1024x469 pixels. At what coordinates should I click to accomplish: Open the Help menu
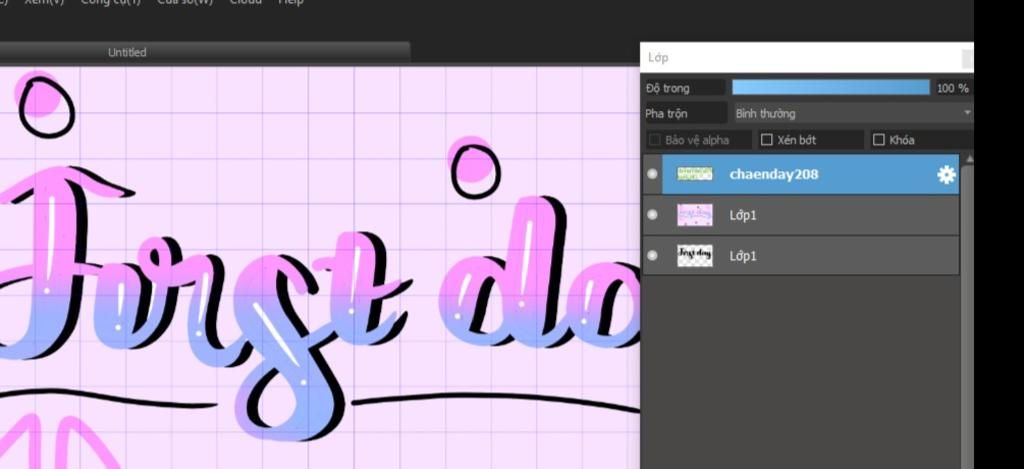(291, 2)
